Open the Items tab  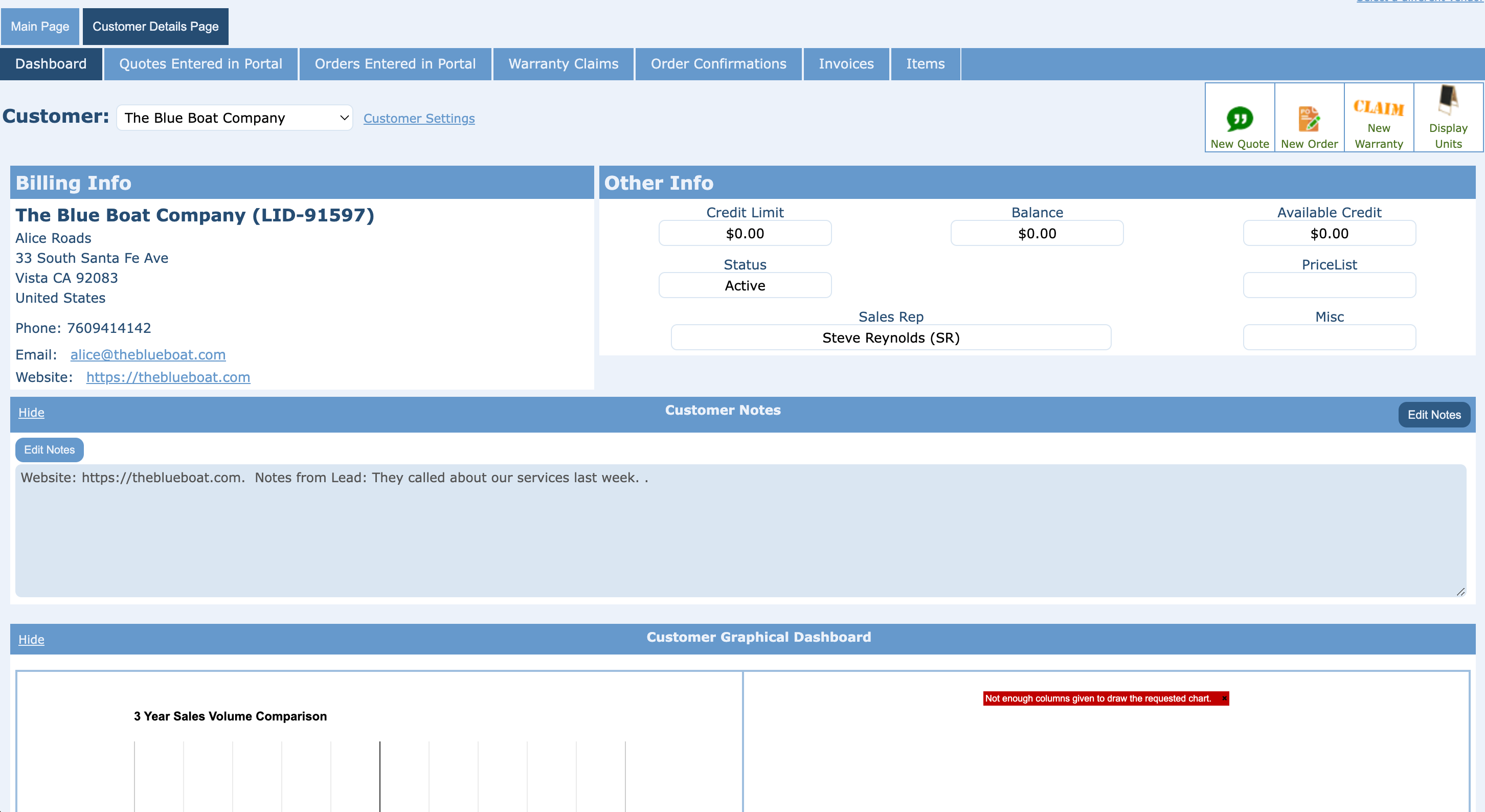pyautogui.click(x=925, y=64)
